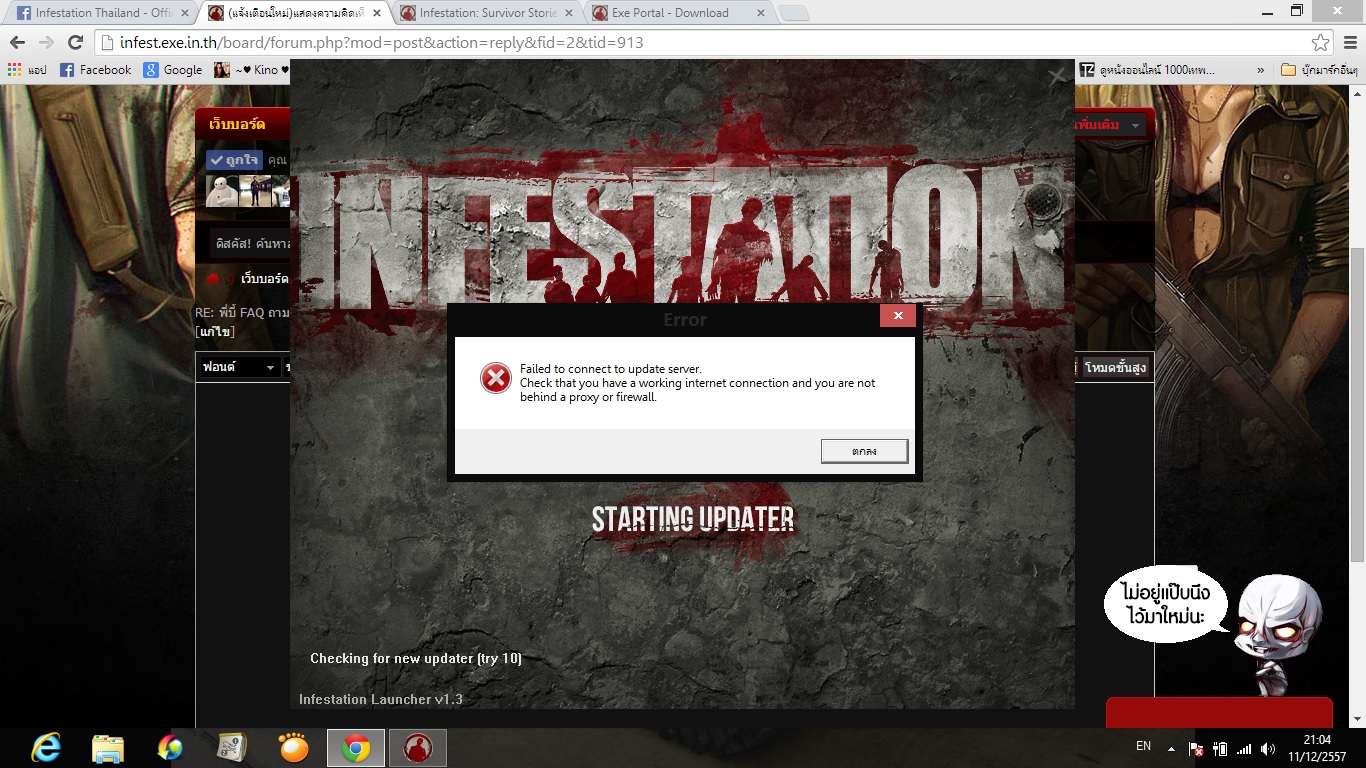The height and width of the screenshot is (768, 1366).
Task: Expand the hidden bookmarks overflow chevron
Action: point(1260,70)
